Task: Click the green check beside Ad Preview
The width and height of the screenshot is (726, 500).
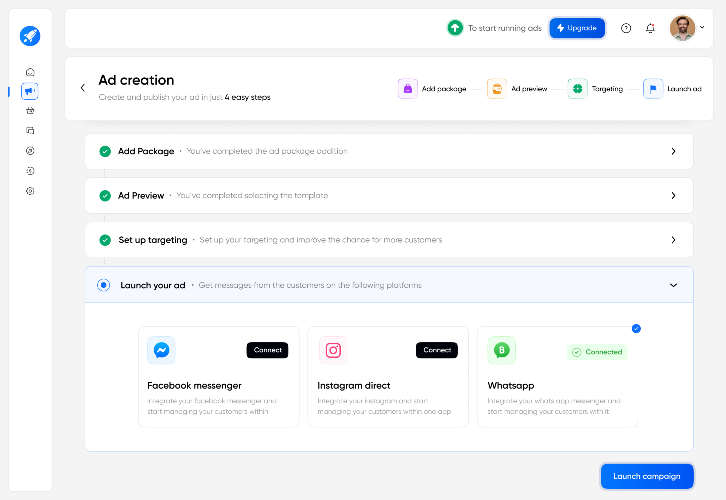Action: 105,196
